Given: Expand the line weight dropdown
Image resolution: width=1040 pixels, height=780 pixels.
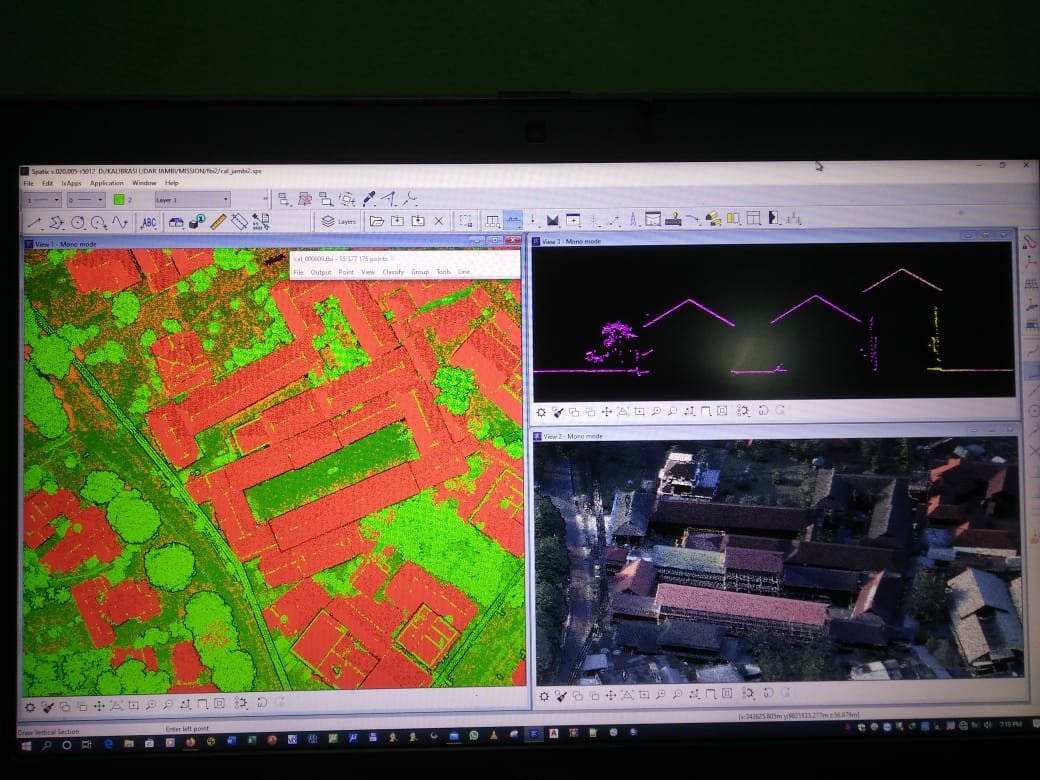Looking at the screenshot, I should [x=86, y=200].
